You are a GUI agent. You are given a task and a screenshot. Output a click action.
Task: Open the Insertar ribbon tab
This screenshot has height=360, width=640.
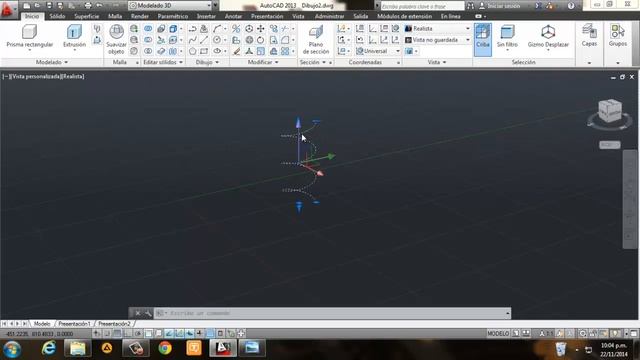[206, 16]
